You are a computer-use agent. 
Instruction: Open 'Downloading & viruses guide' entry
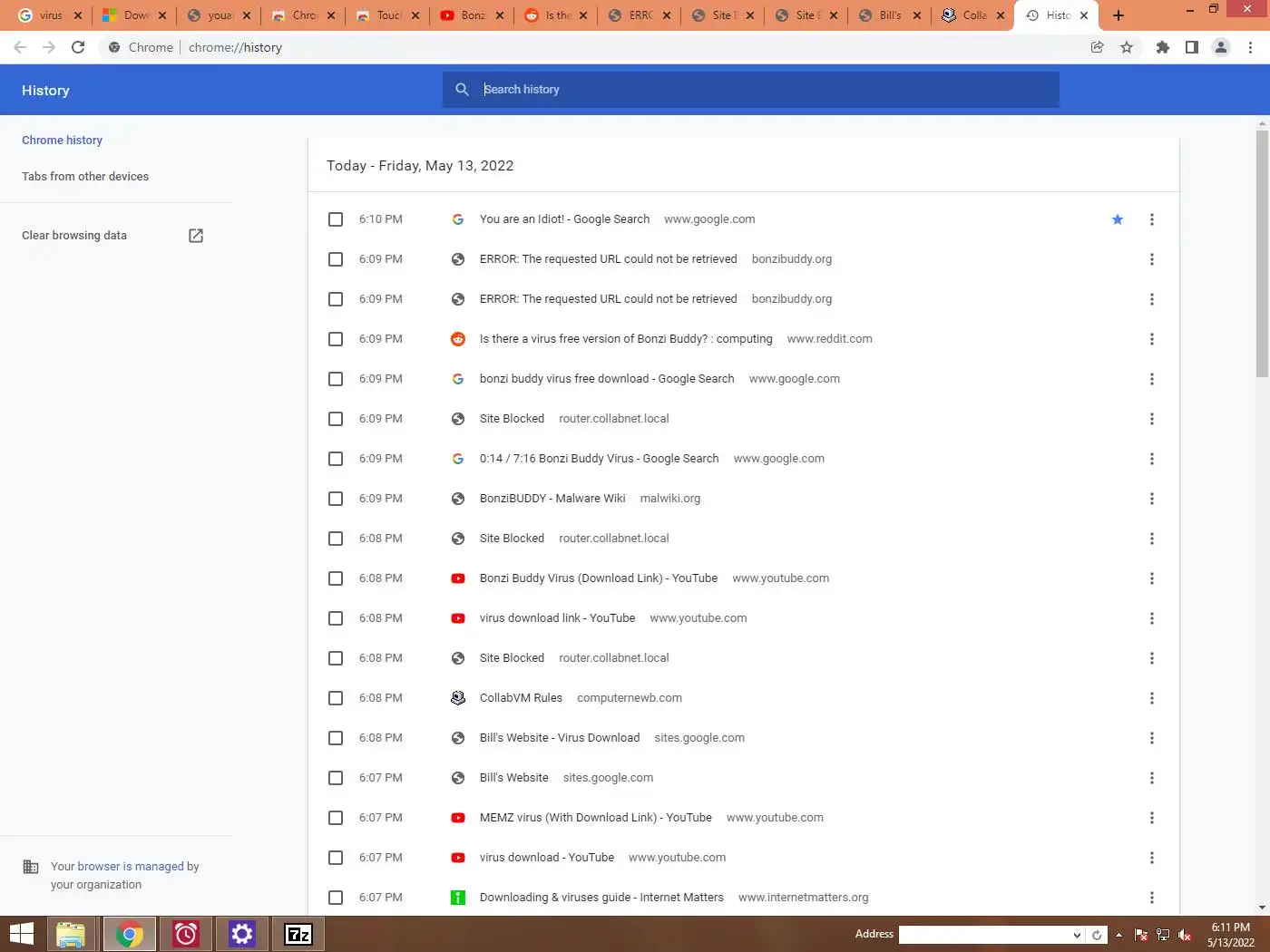[x=601, y=898]
